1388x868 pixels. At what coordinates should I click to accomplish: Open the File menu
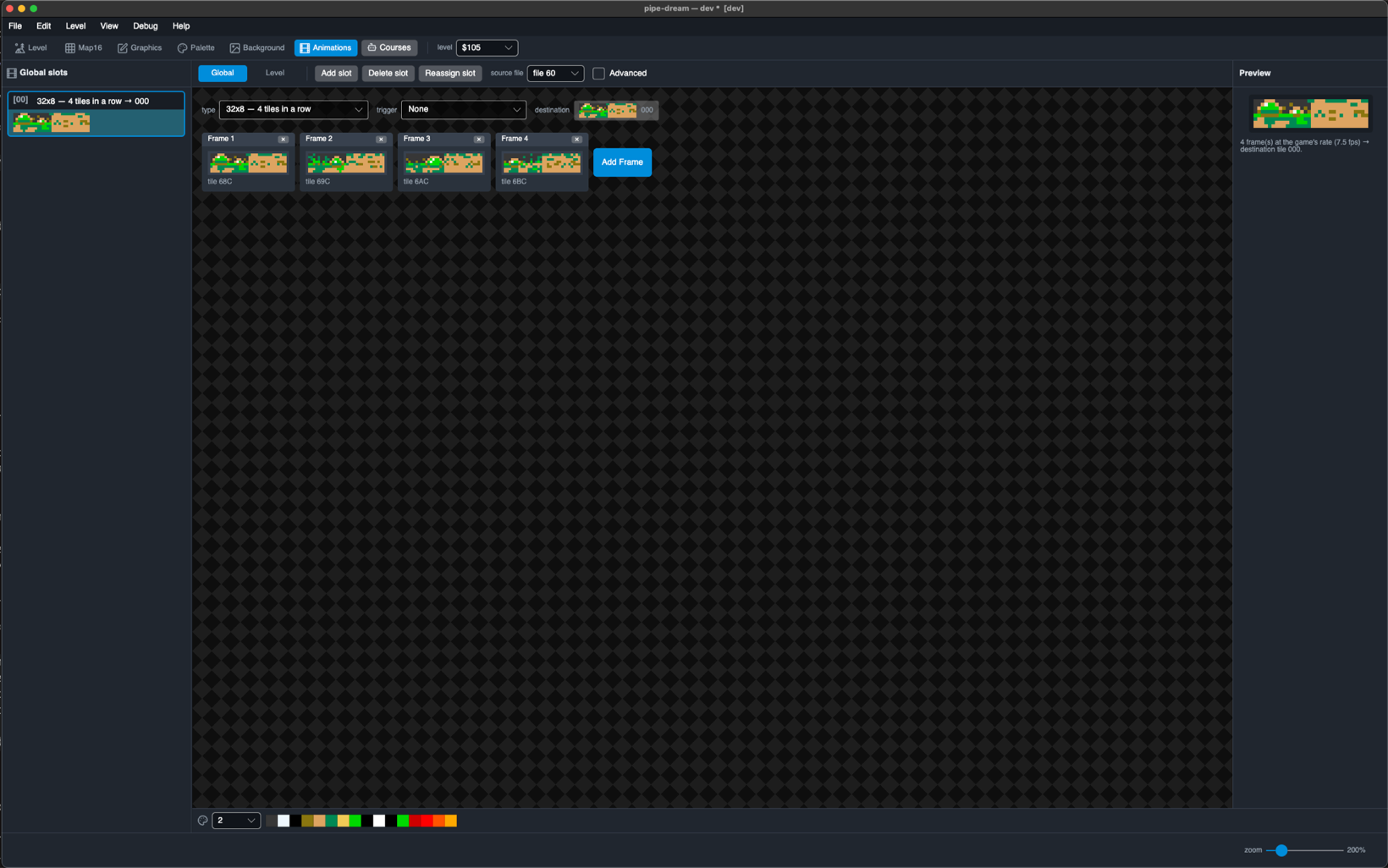pyautogui.click(x=15, y=26)
